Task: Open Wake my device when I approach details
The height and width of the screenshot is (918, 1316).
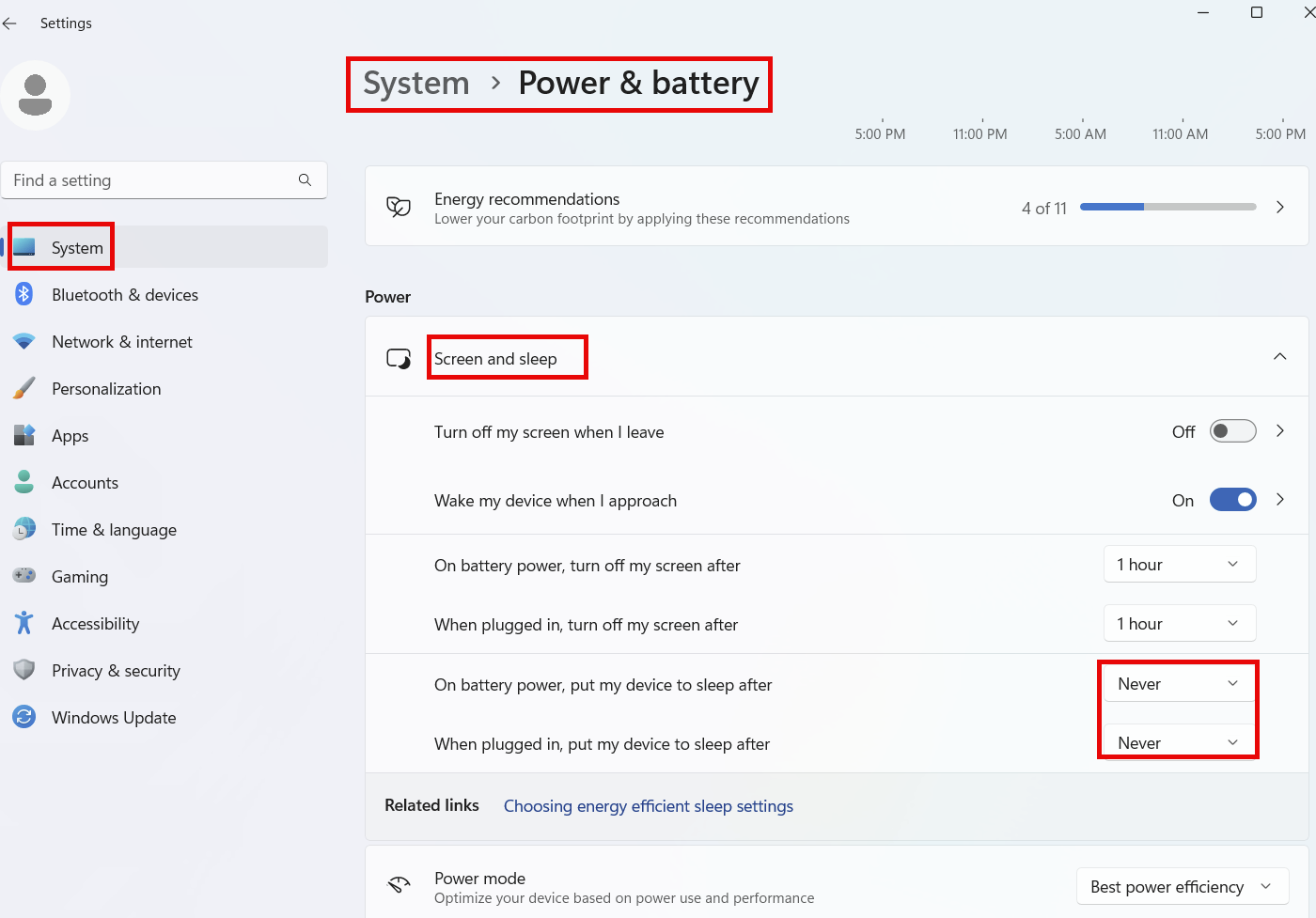Action: tap(1280, 500)
